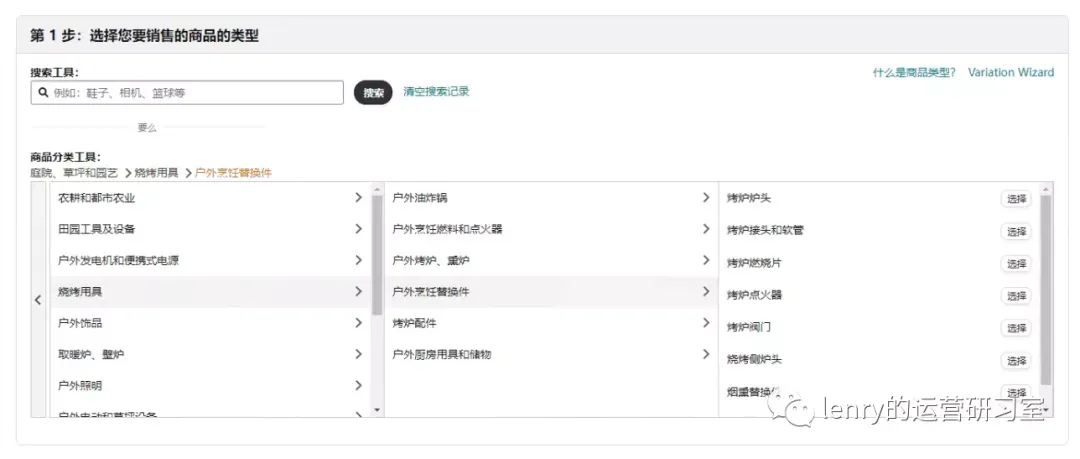
Task: Expand 烤炉配件 subcategory
Action: [706, 323]
